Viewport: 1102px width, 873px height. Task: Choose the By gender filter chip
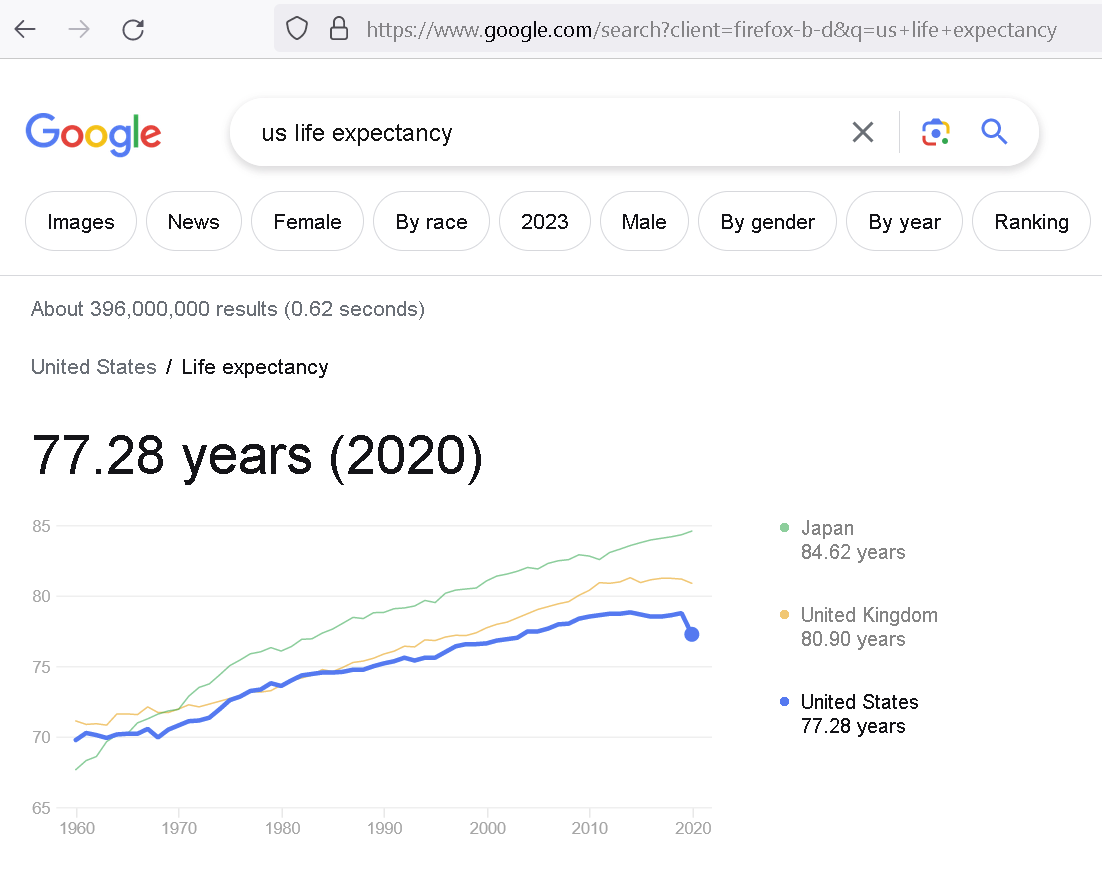pyautogui.click(x=767, y=221)
